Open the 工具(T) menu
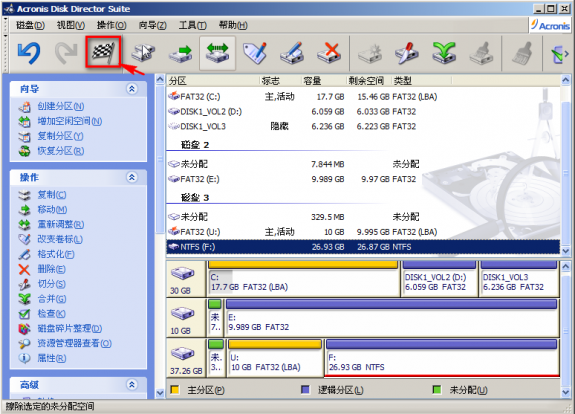Screen dimensions: 575x414 click(193, 25)
